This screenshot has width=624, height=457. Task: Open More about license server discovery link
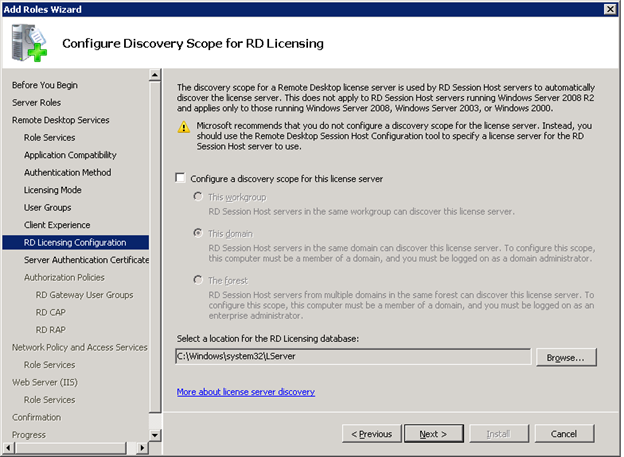coord(245,391)
